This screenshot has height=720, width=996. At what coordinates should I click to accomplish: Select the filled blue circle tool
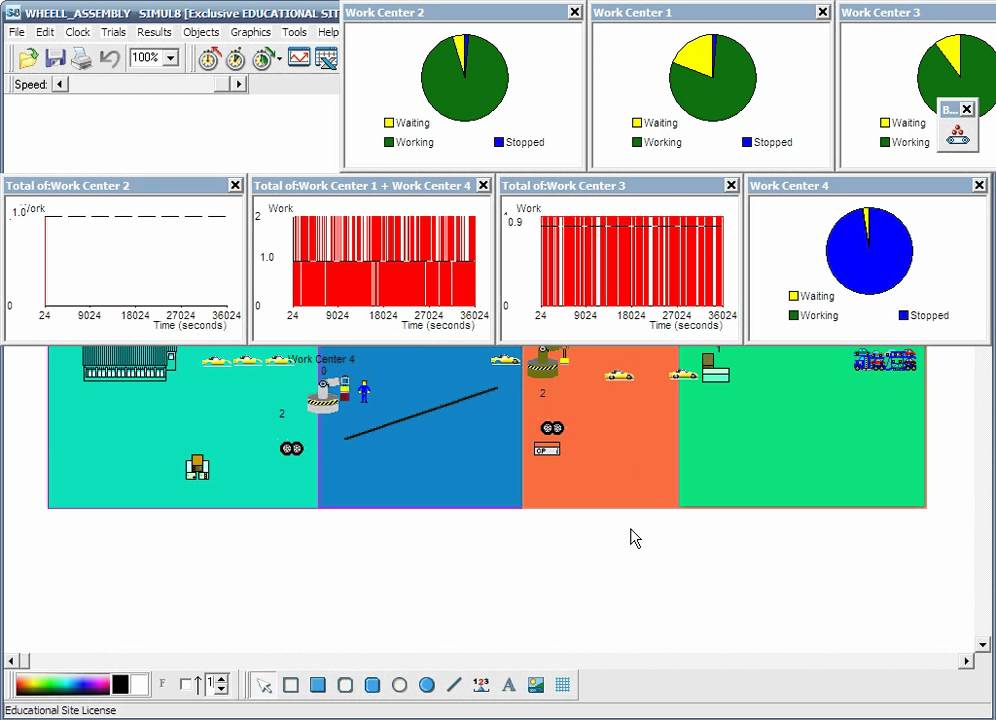point(427,685)
